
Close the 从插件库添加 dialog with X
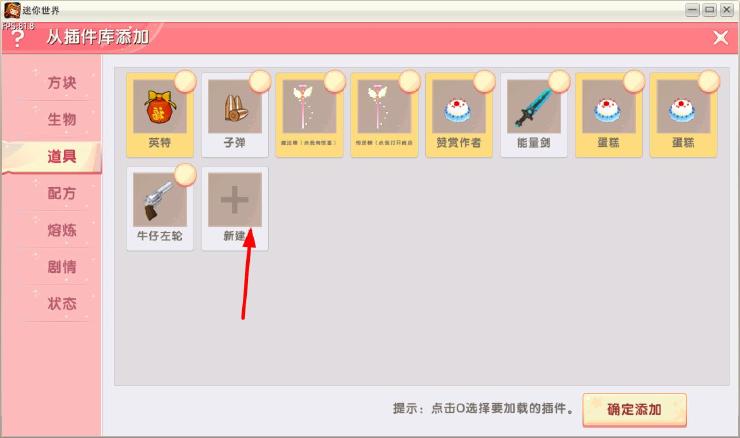[x=721, y=38]
